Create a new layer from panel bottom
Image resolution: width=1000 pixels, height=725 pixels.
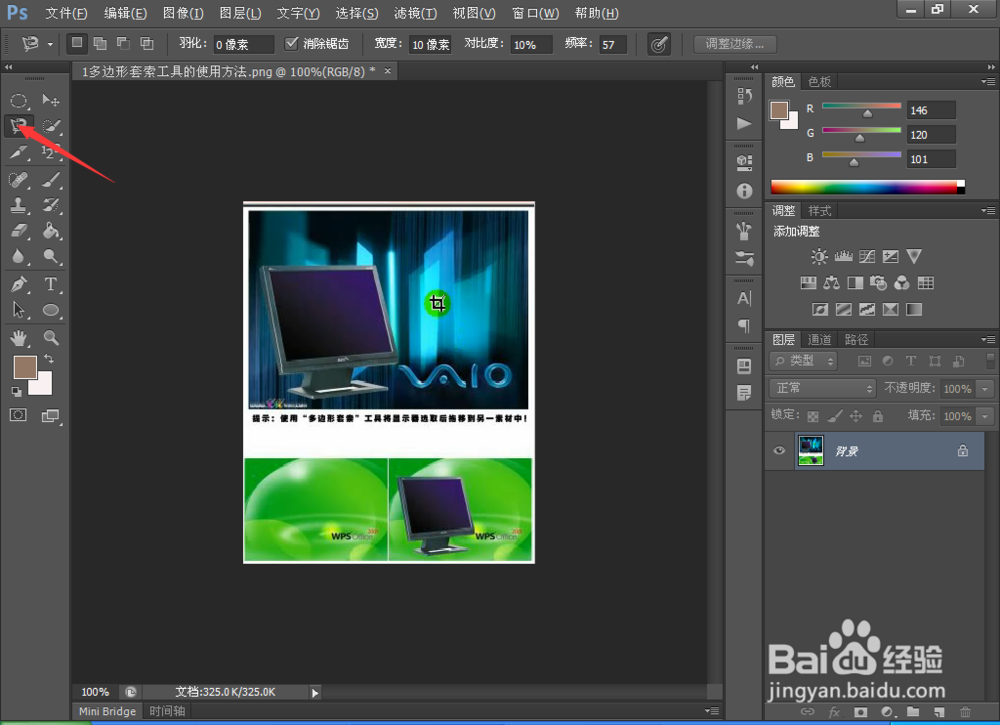(939, 712)
